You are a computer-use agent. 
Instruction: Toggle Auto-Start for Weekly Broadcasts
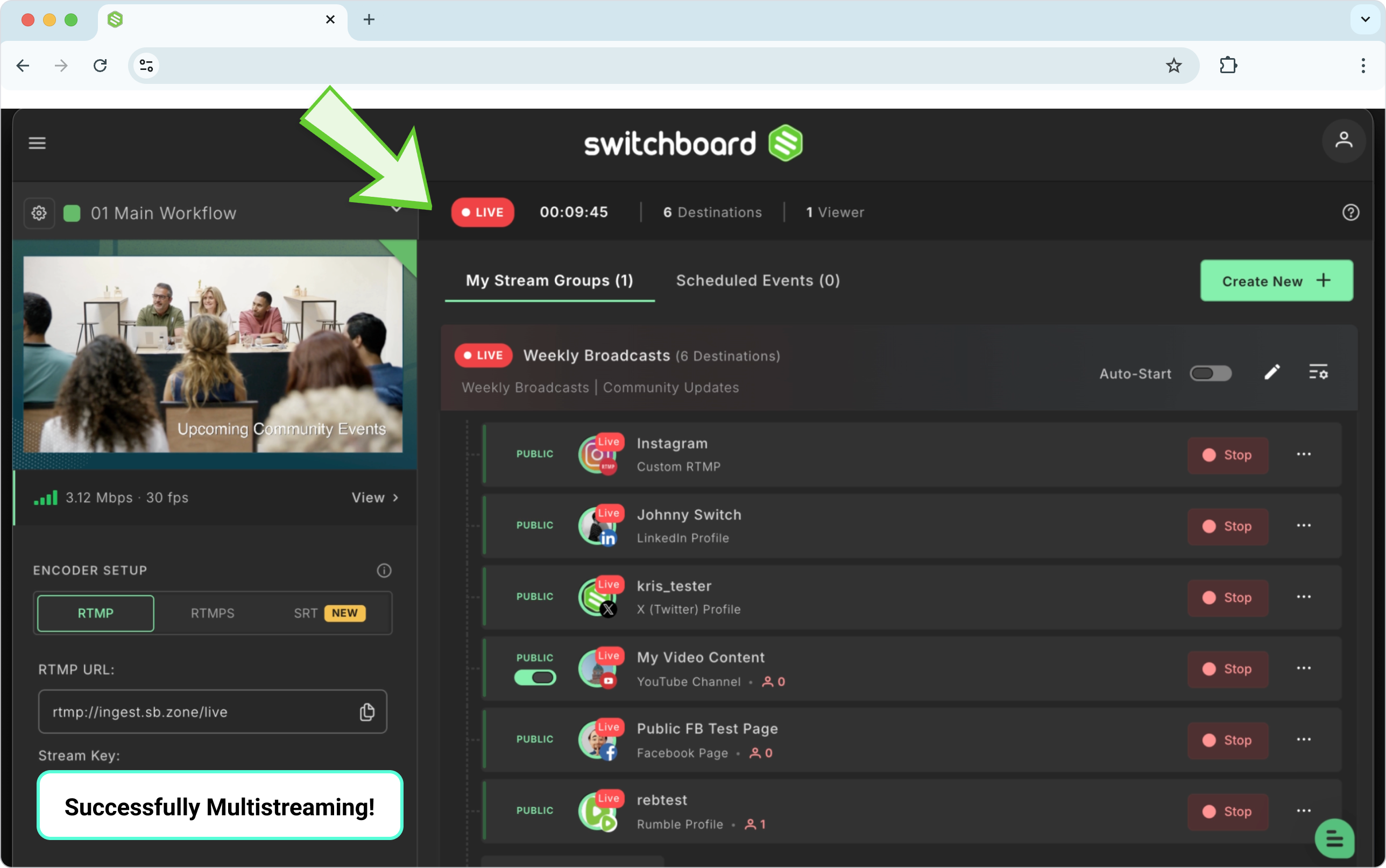[x=1210, y=374]
